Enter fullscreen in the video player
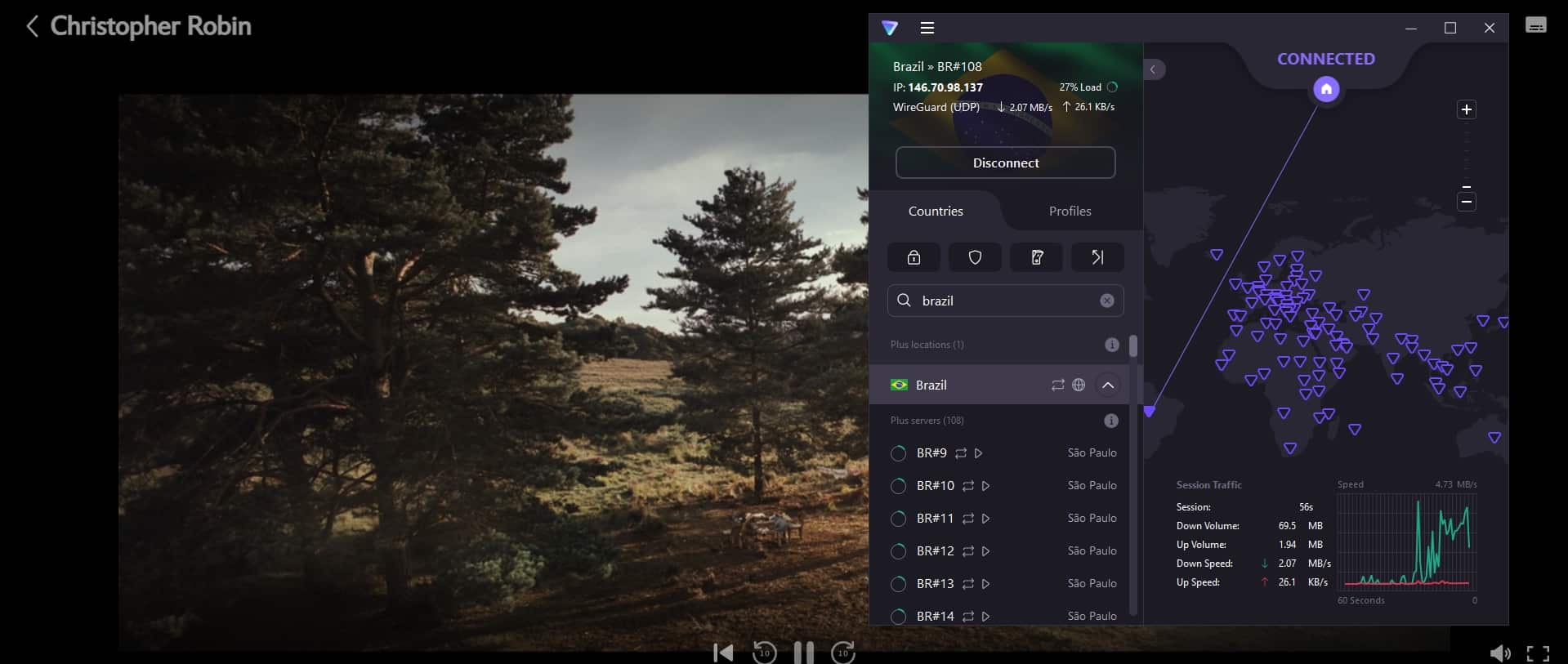The width and height of the screenshot is (1568, 664). tap(1538, 653)
